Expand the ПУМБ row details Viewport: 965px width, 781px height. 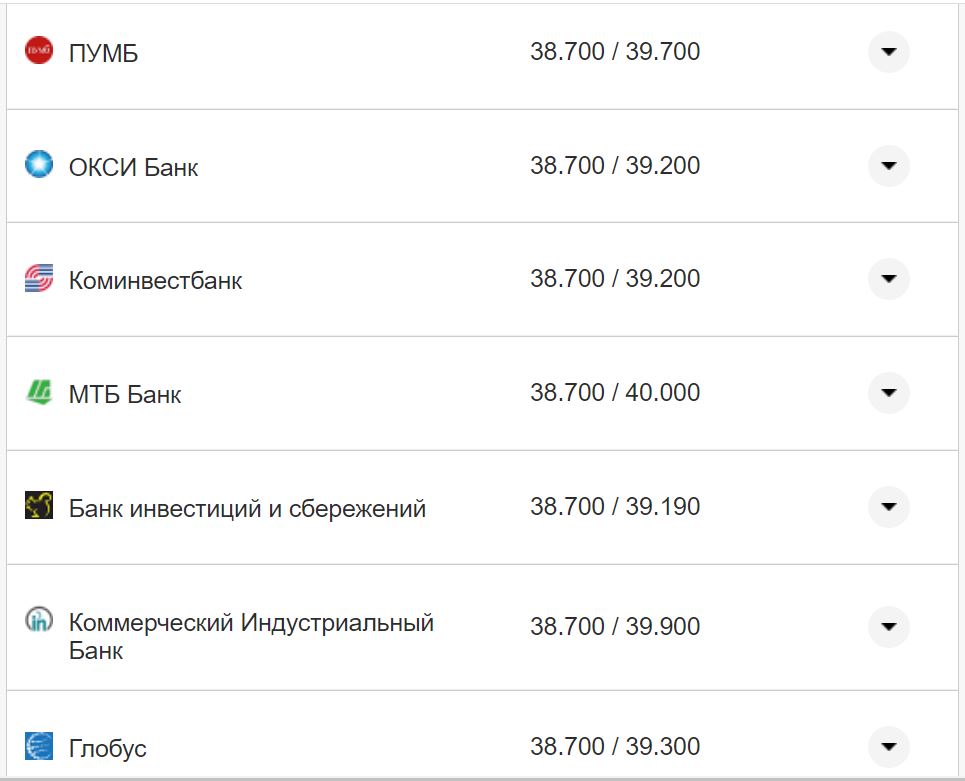click(x=888, y=52)
